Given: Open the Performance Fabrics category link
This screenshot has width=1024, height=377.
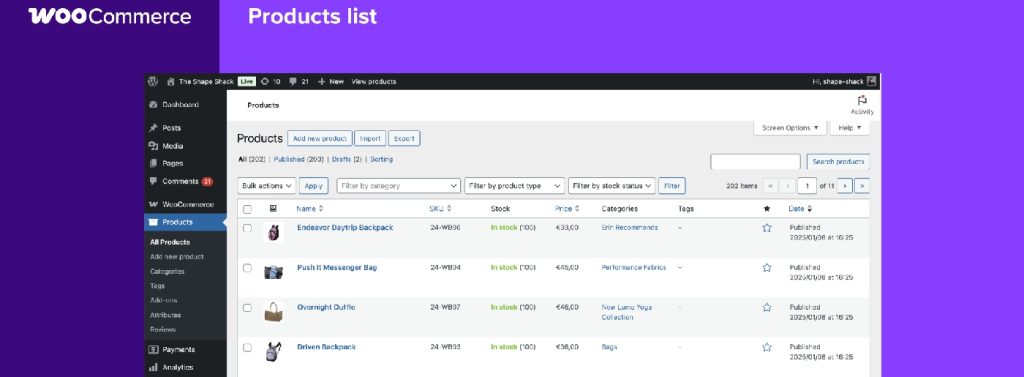Looking at the screenshot, I should (633, 268).
